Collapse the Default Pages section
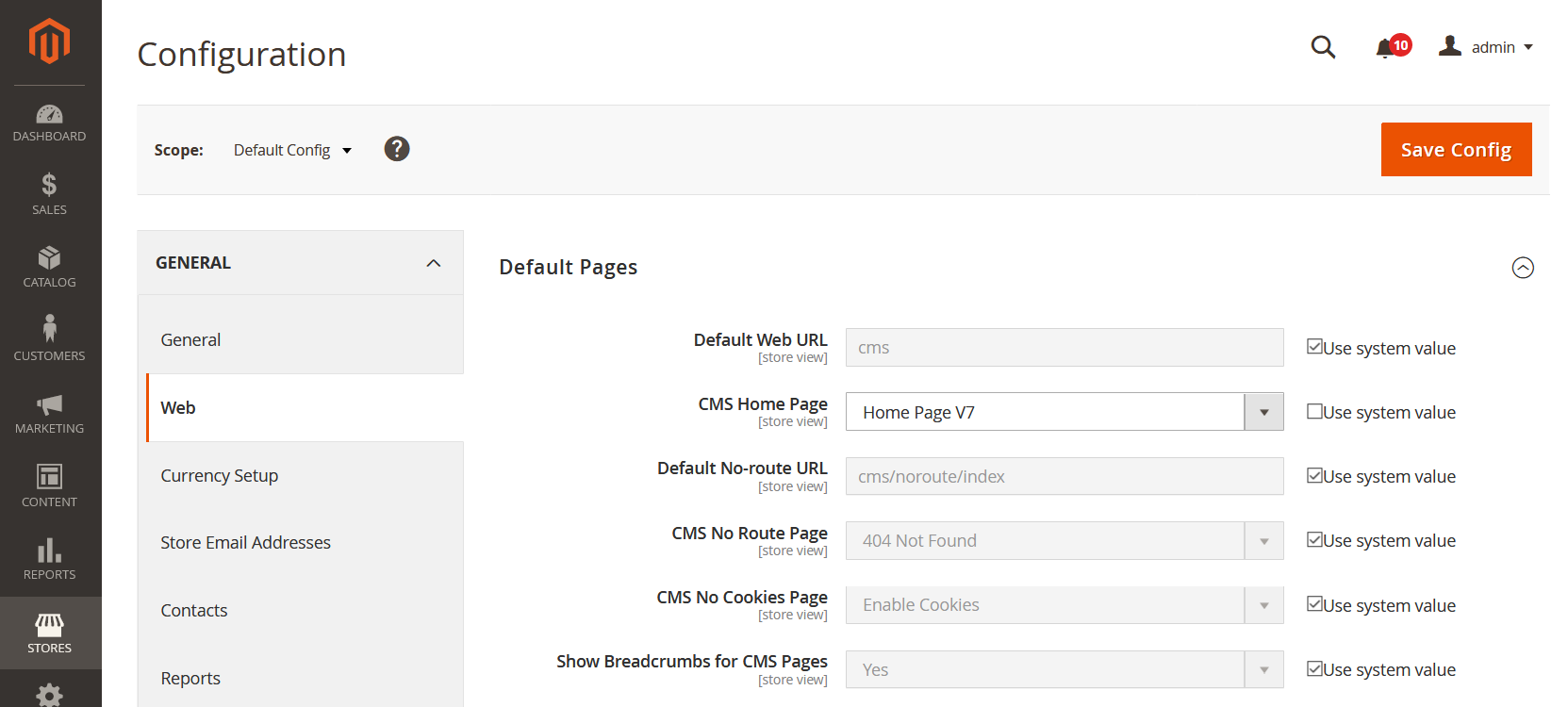 click(1523, 268)
